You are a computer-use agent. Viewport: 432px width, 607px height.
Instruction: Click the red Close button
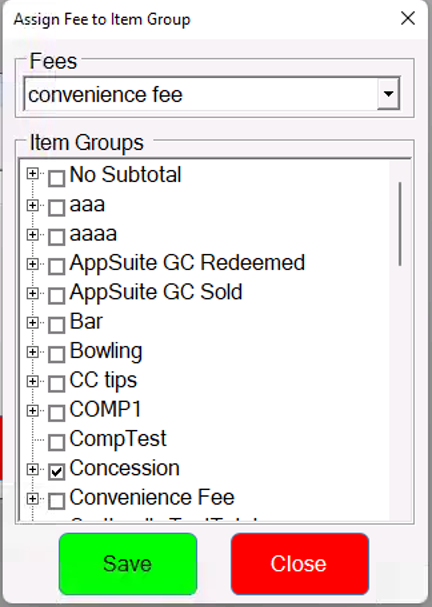(x=300, y=564)
